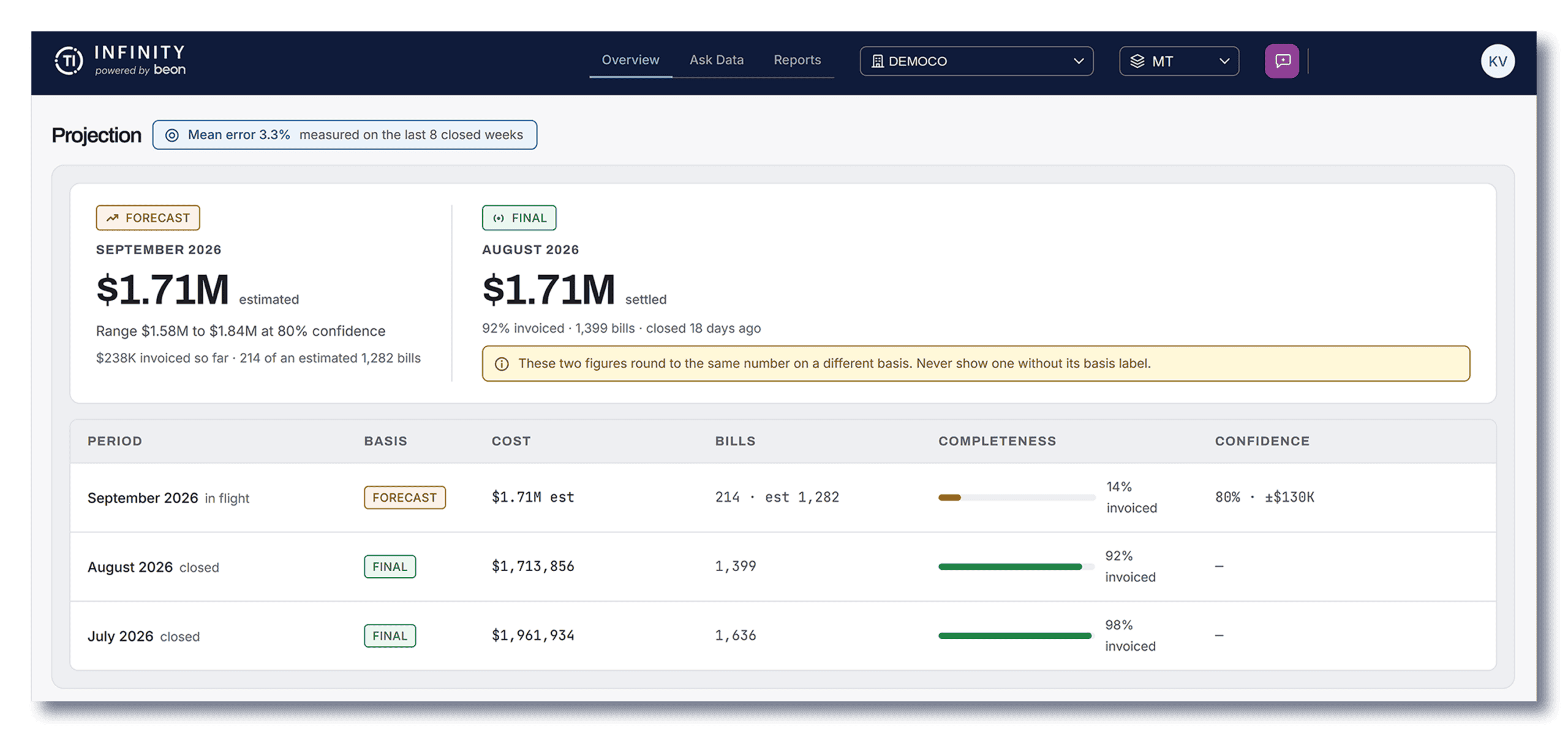1568x753 pixels.
Task: Click the BASIS column header
Action: click(x=385, y=441)
